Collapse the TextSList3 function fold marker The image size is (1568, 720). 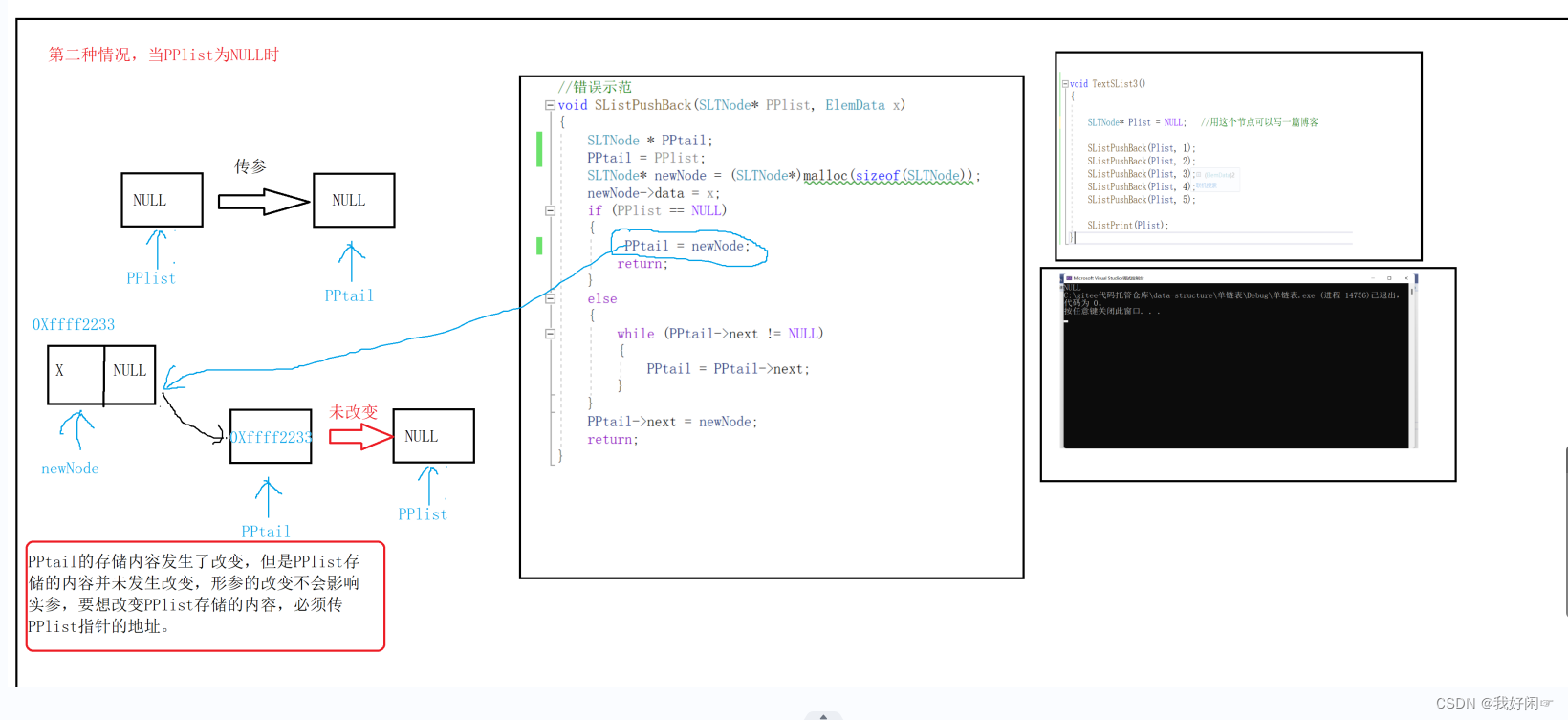pos(1065,84)
